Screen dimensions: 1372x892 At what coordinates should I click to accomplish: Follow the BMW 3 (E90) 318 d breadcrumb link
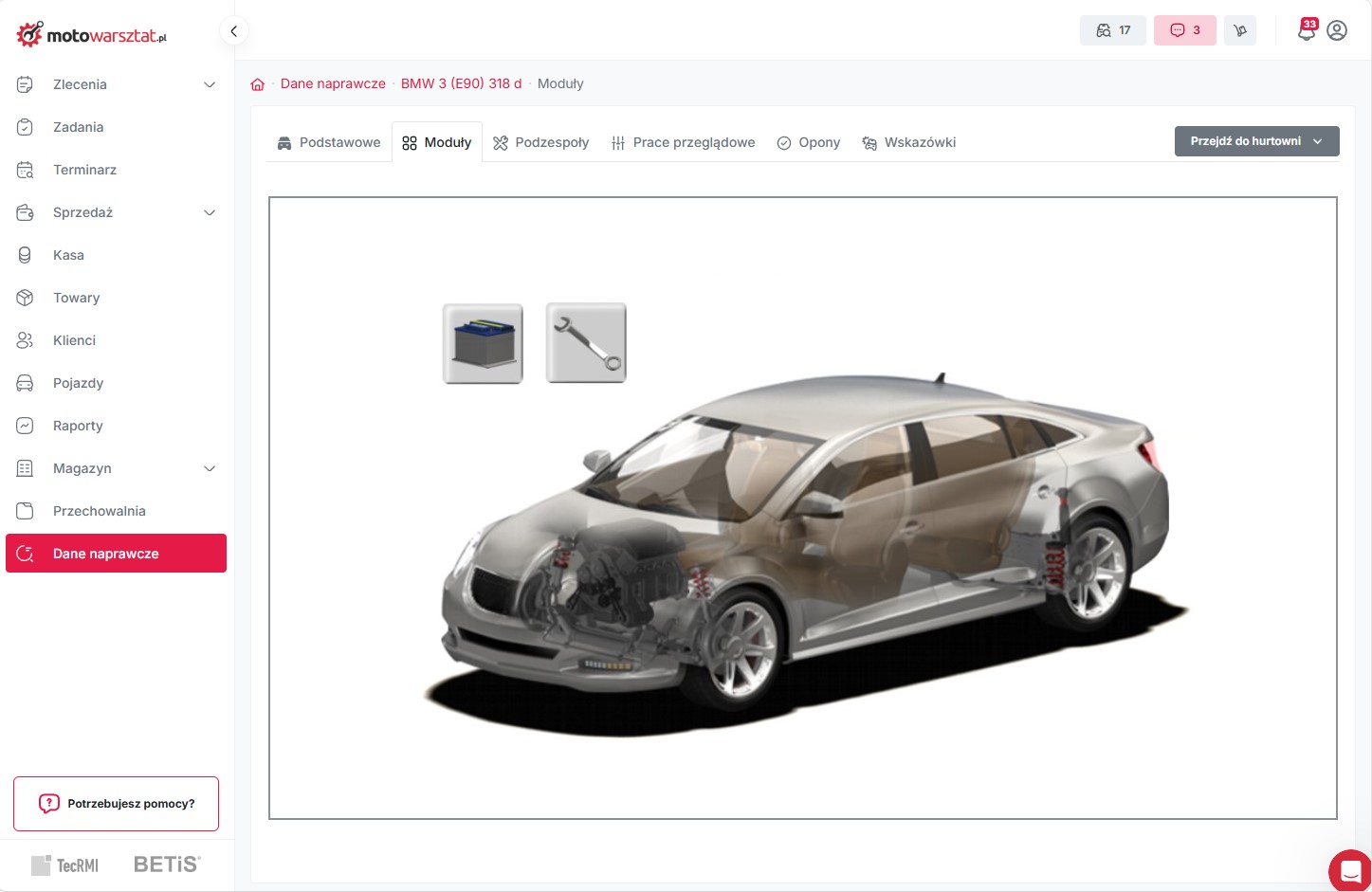pos(461,83)
